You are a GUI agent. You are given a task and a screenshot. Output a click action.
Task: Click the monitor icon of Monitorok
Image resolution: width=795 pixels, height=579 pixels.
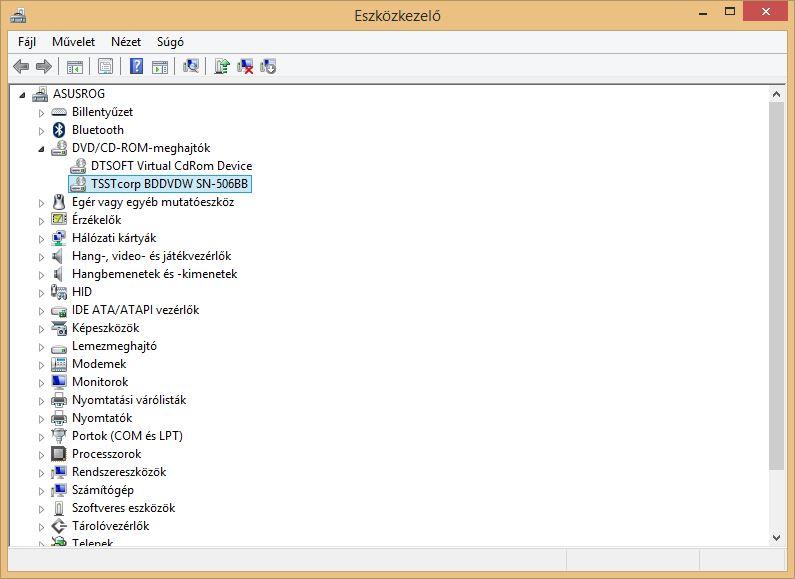[x=59, y=382]
